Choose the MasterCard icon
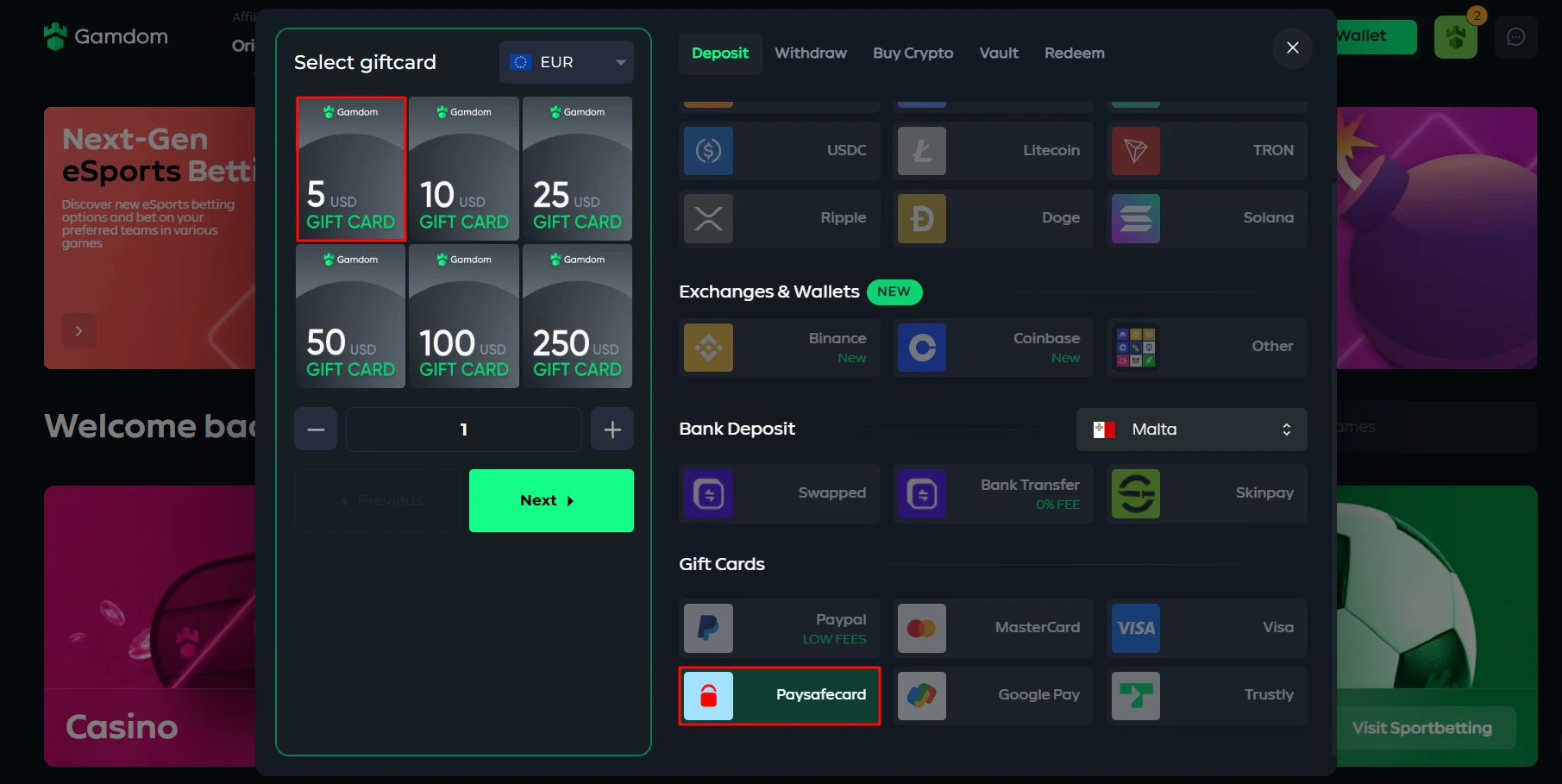The height and width of the screenshot is (784, 1562). (922, 628)
